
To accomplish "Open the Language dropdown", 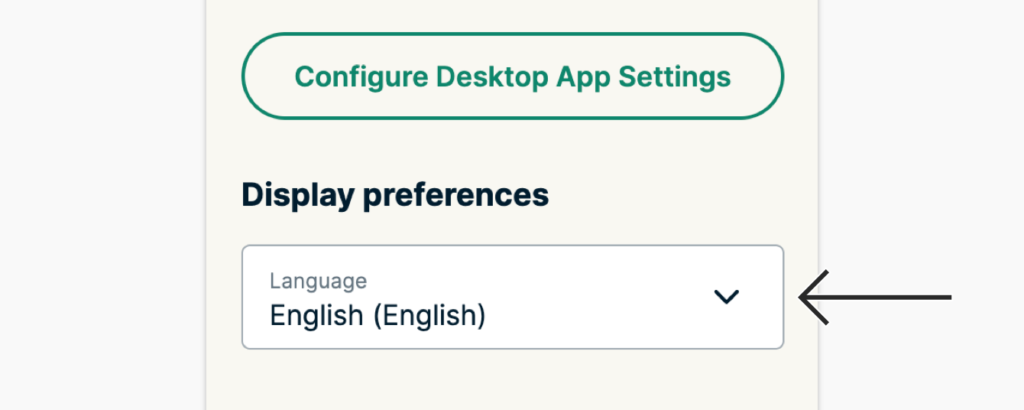I will [512, 298].
